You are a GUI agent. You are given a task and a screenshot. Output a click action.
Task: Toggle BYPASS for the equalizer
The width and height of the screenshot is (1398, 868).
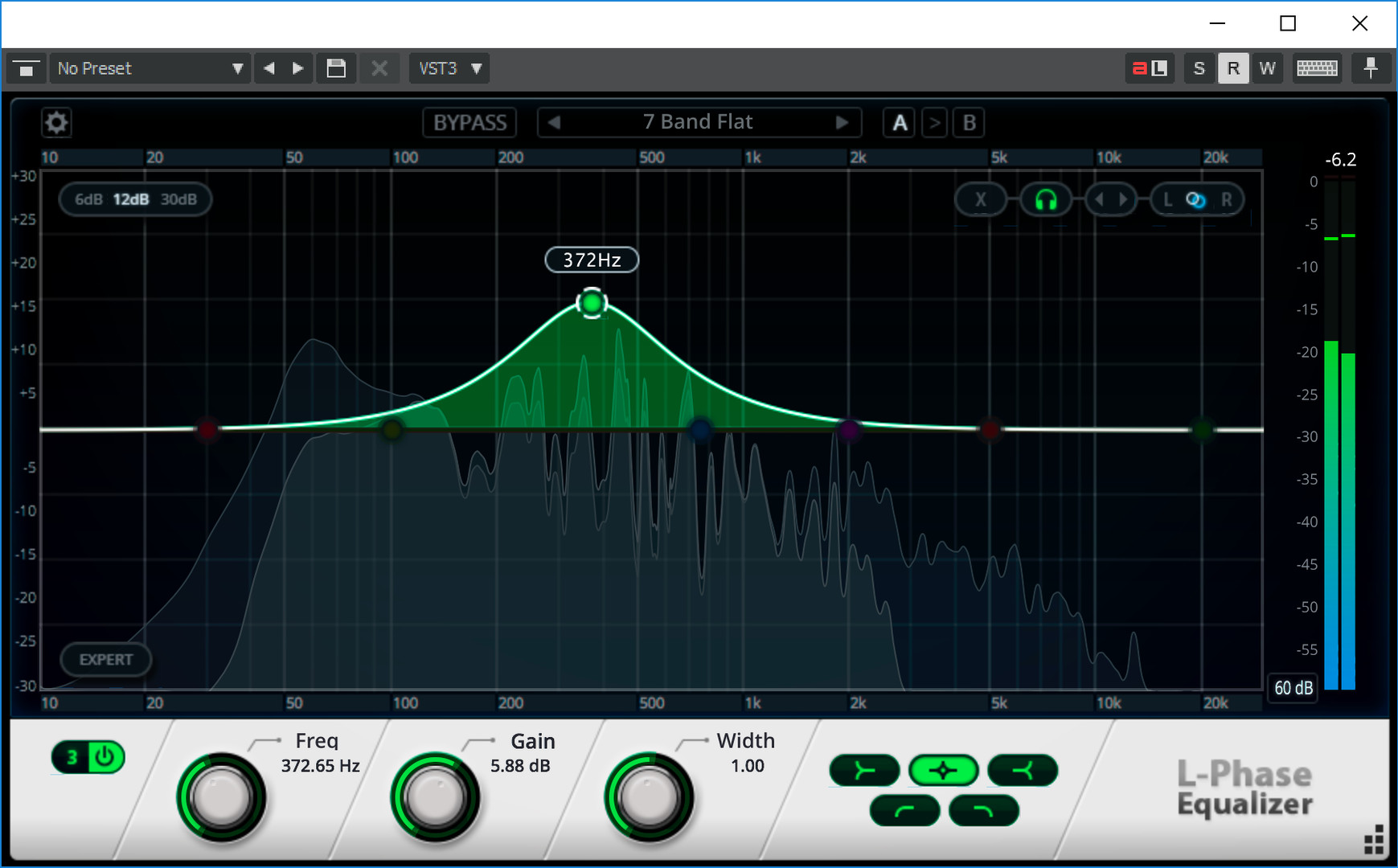point(469,121)
